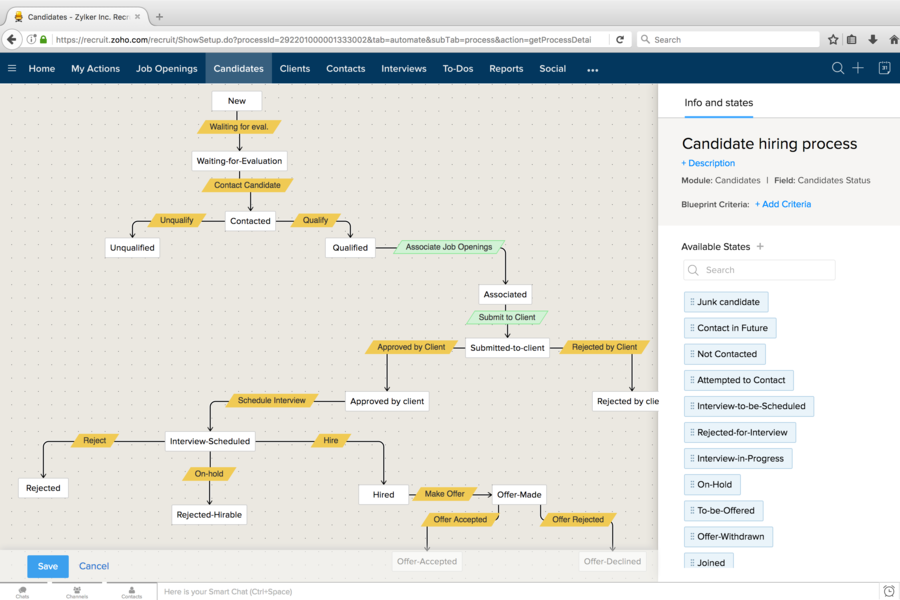Select the Junk candidate state chip

[x=726, y=302]
